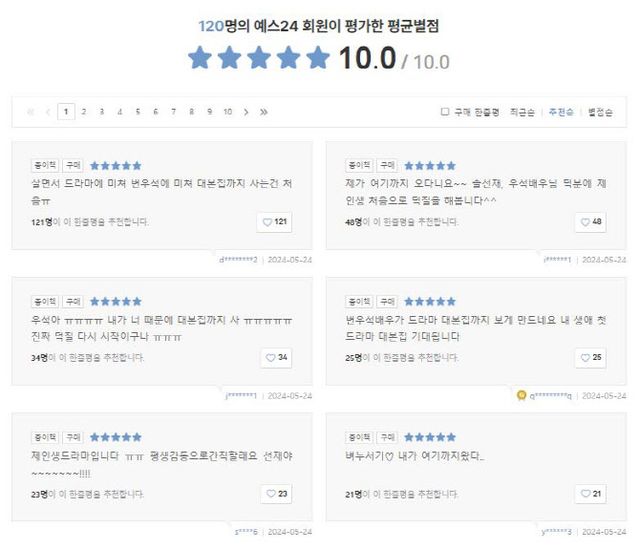The width and height of the screenshot is (640, 546).
Task: Open page 2 of reviews
Action: coord(84,112)
